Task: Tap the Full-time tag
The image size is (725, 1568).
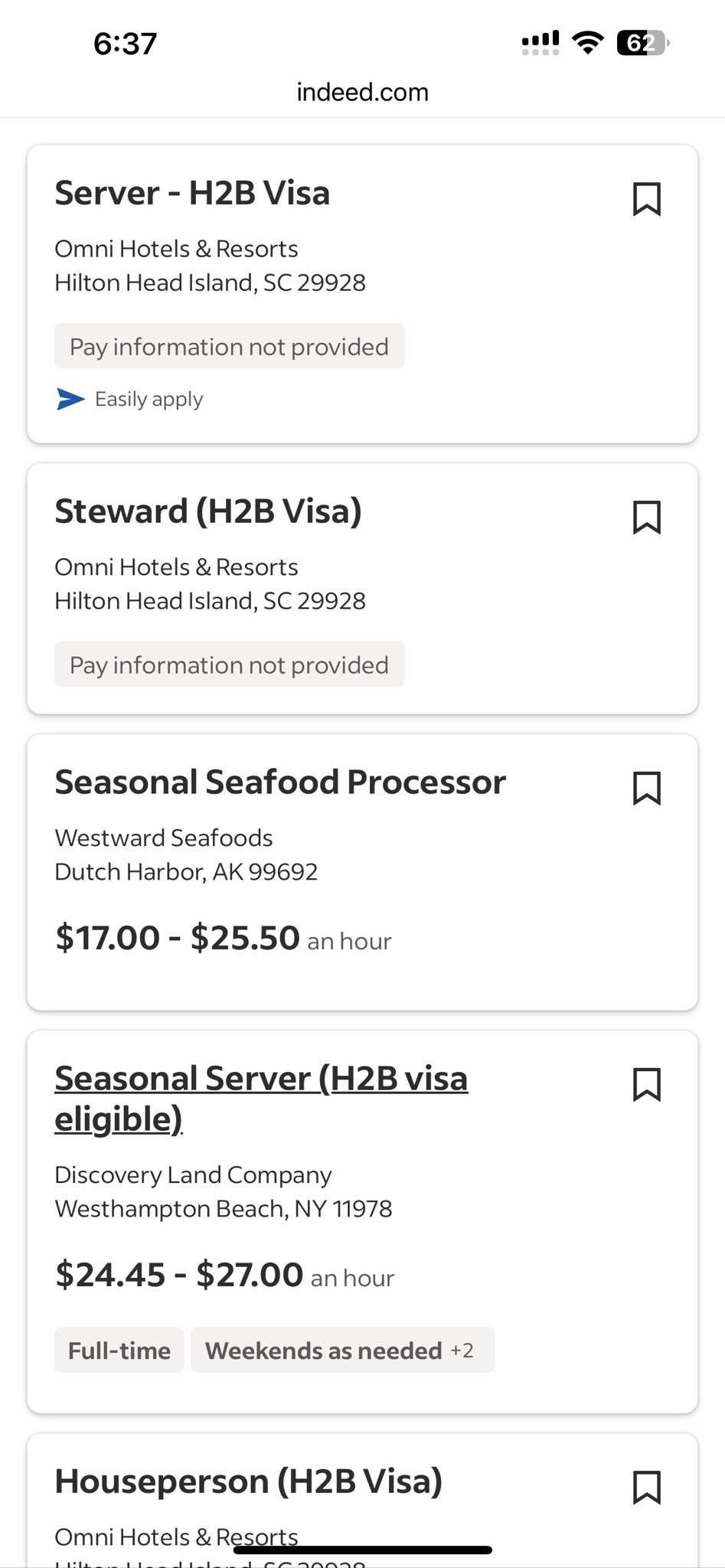Action: (119, 1351)
